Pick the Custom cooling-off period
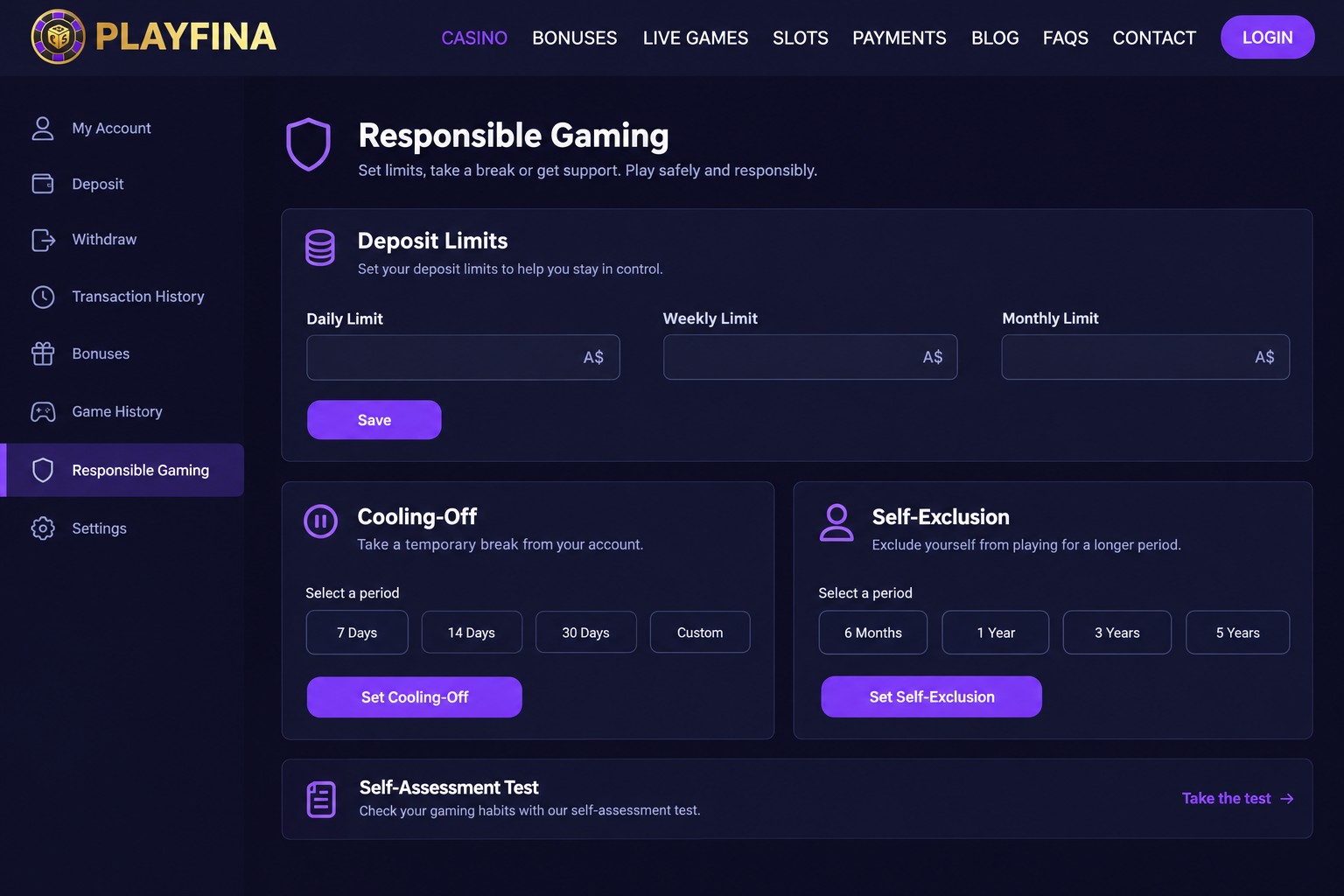1344x896 pixels. pos(700,633)
